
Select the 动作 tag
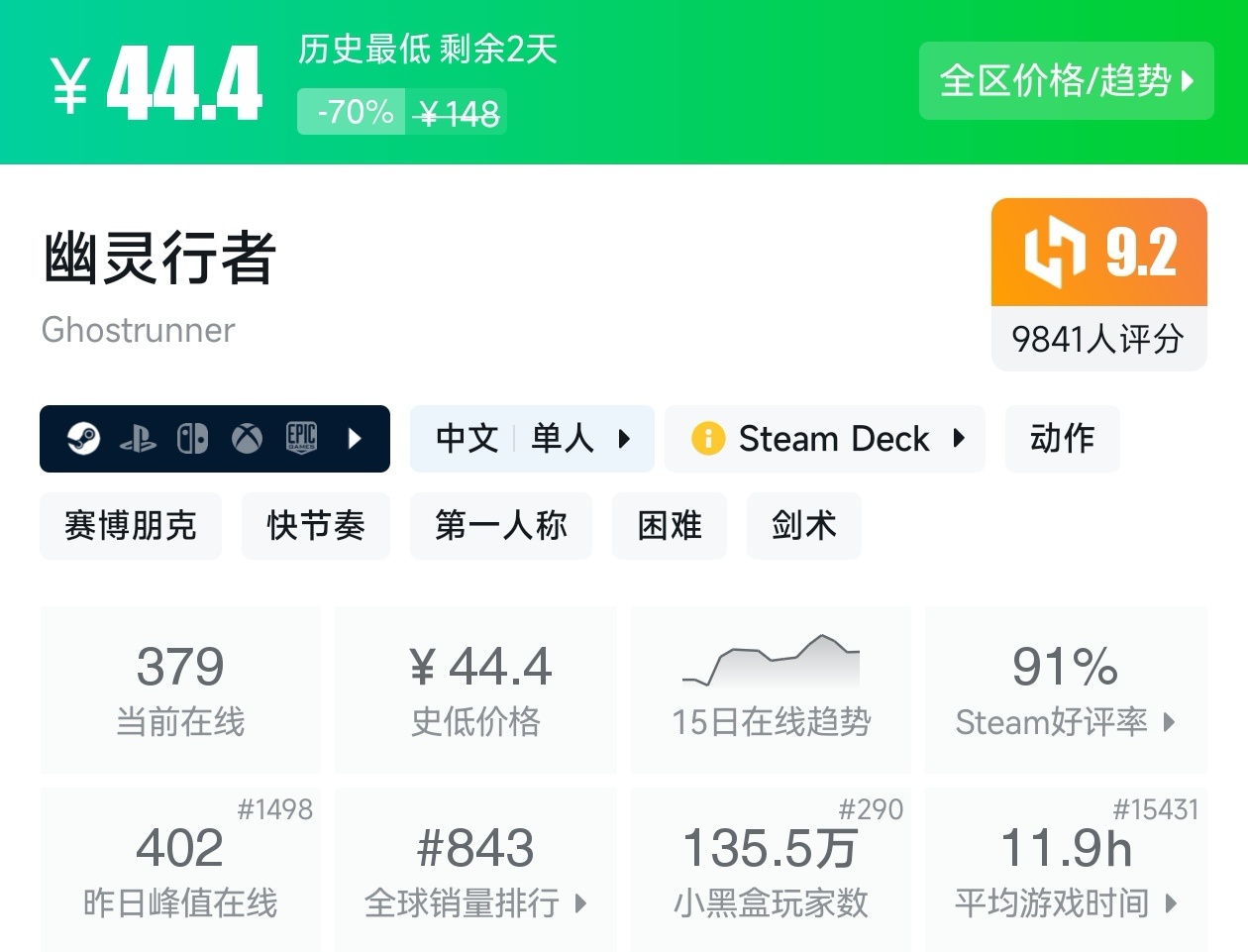[1062, 438]
